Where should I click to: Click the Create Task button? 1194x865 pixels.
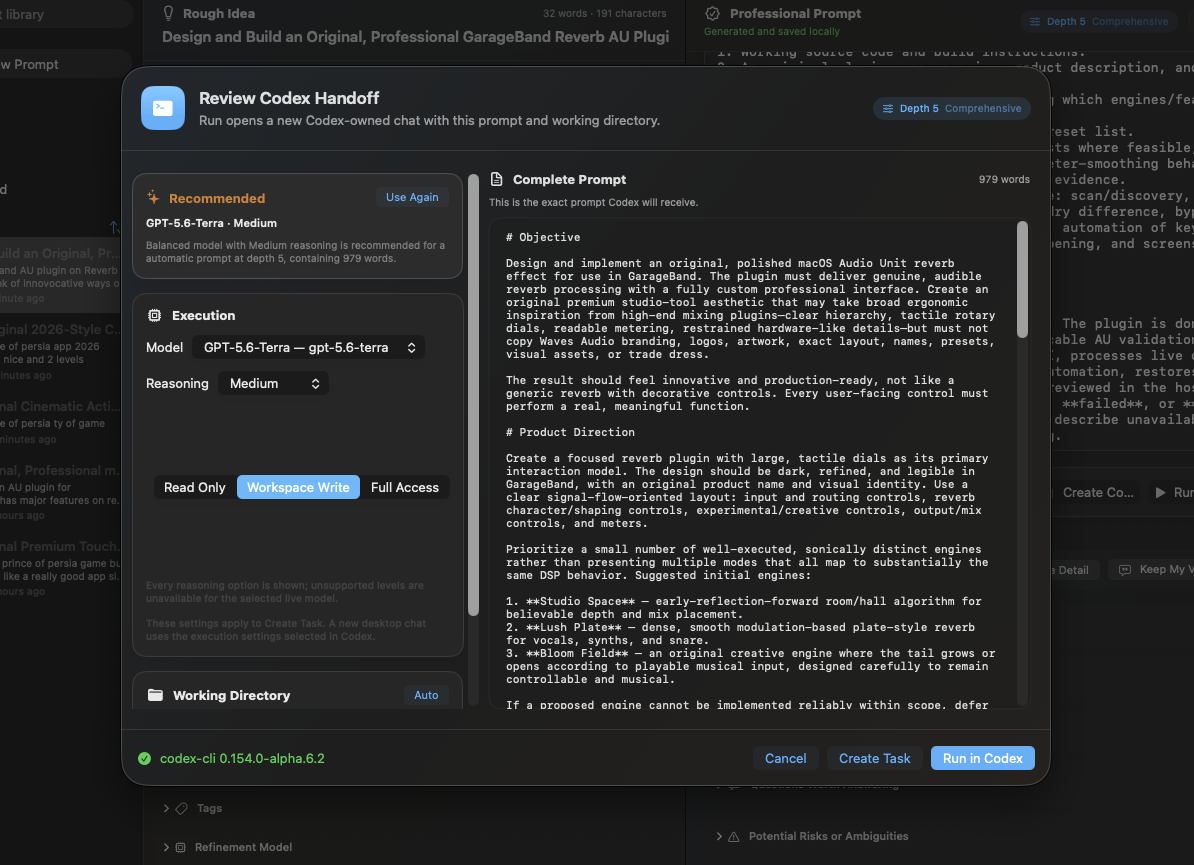[x=874, y=758]
